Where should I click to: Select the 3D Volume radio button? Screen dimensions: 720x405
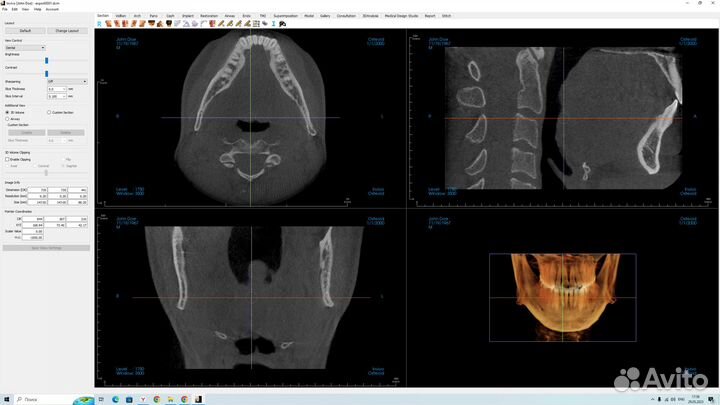click(x=7, y=112)
